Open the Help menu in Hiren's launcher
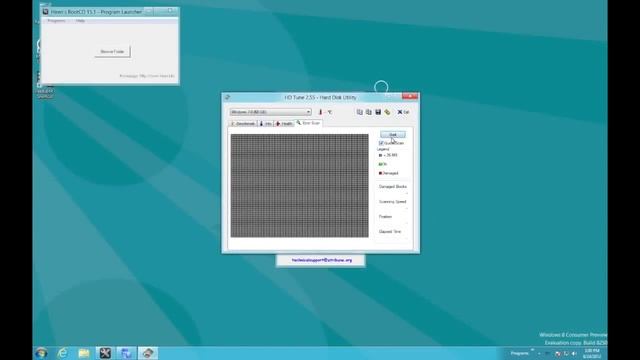 [80, 21]
